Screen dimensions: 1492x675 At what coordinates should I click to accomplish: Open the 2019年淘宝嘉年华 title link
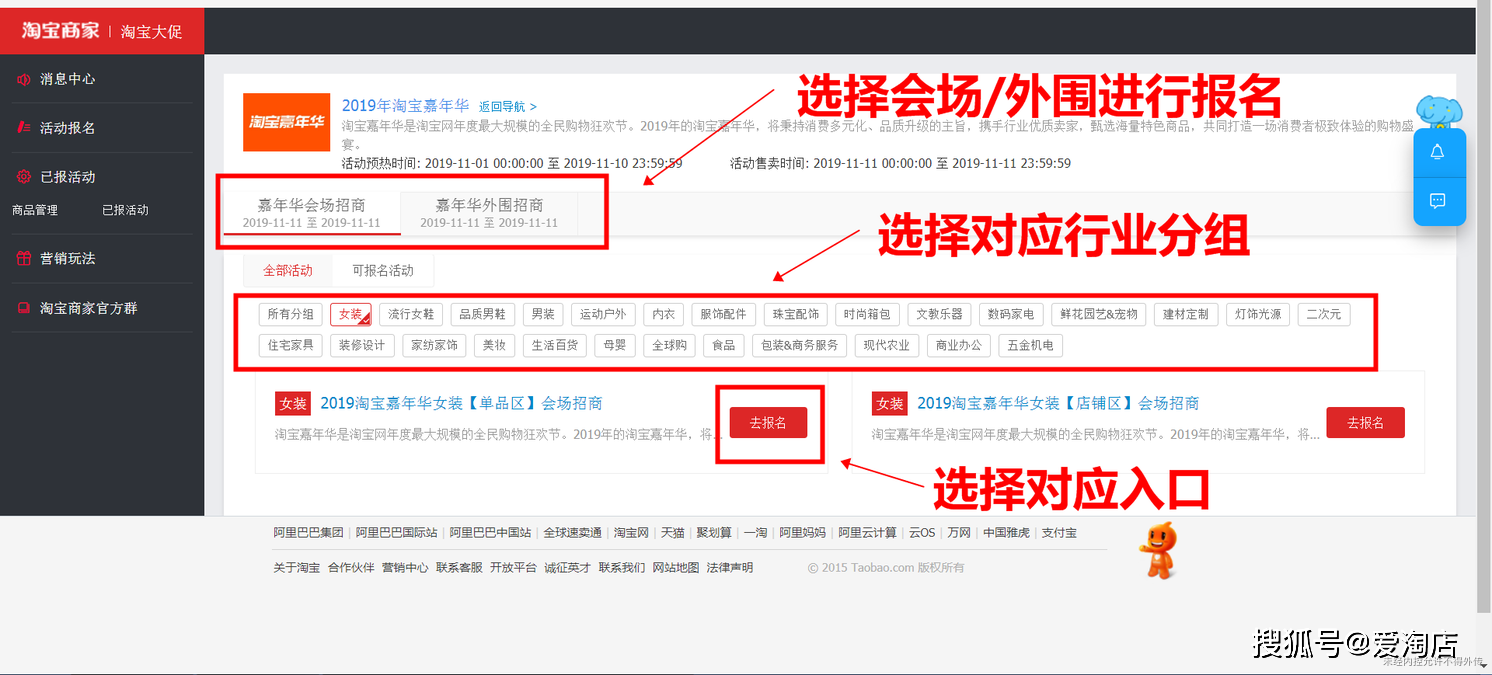tap(405, 105)
